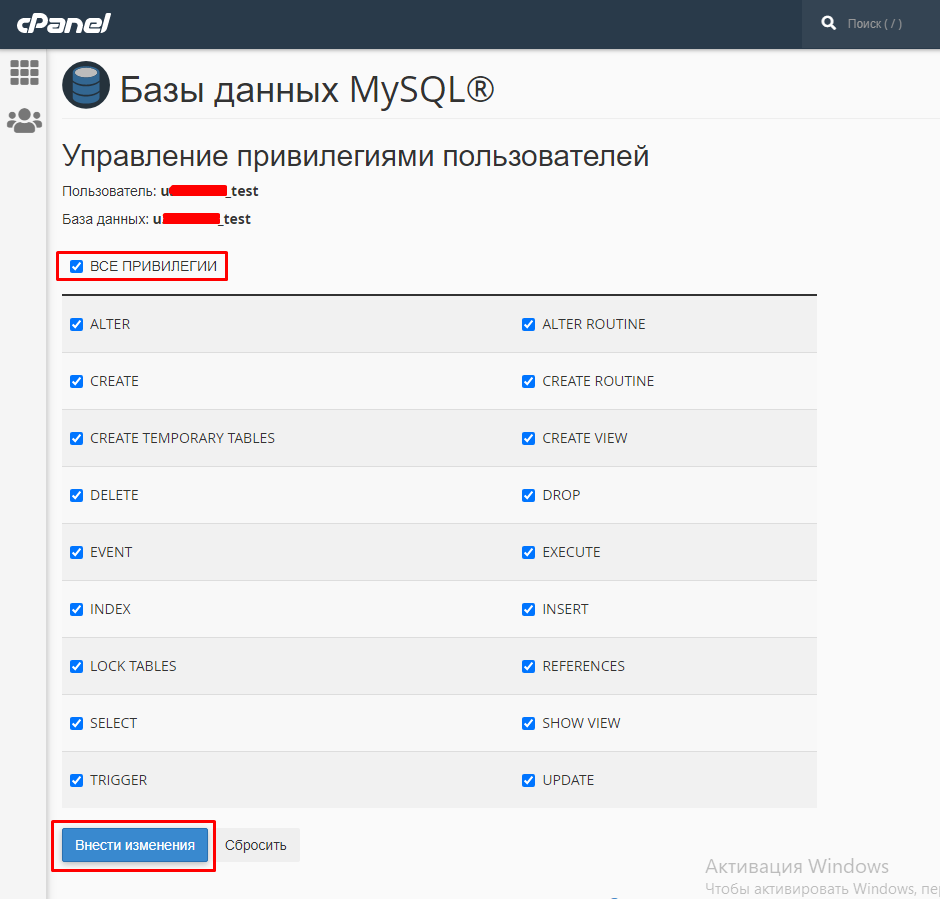
Task: Uncheck the UPDATE privilege checkbox
Action: click(529, 781)
